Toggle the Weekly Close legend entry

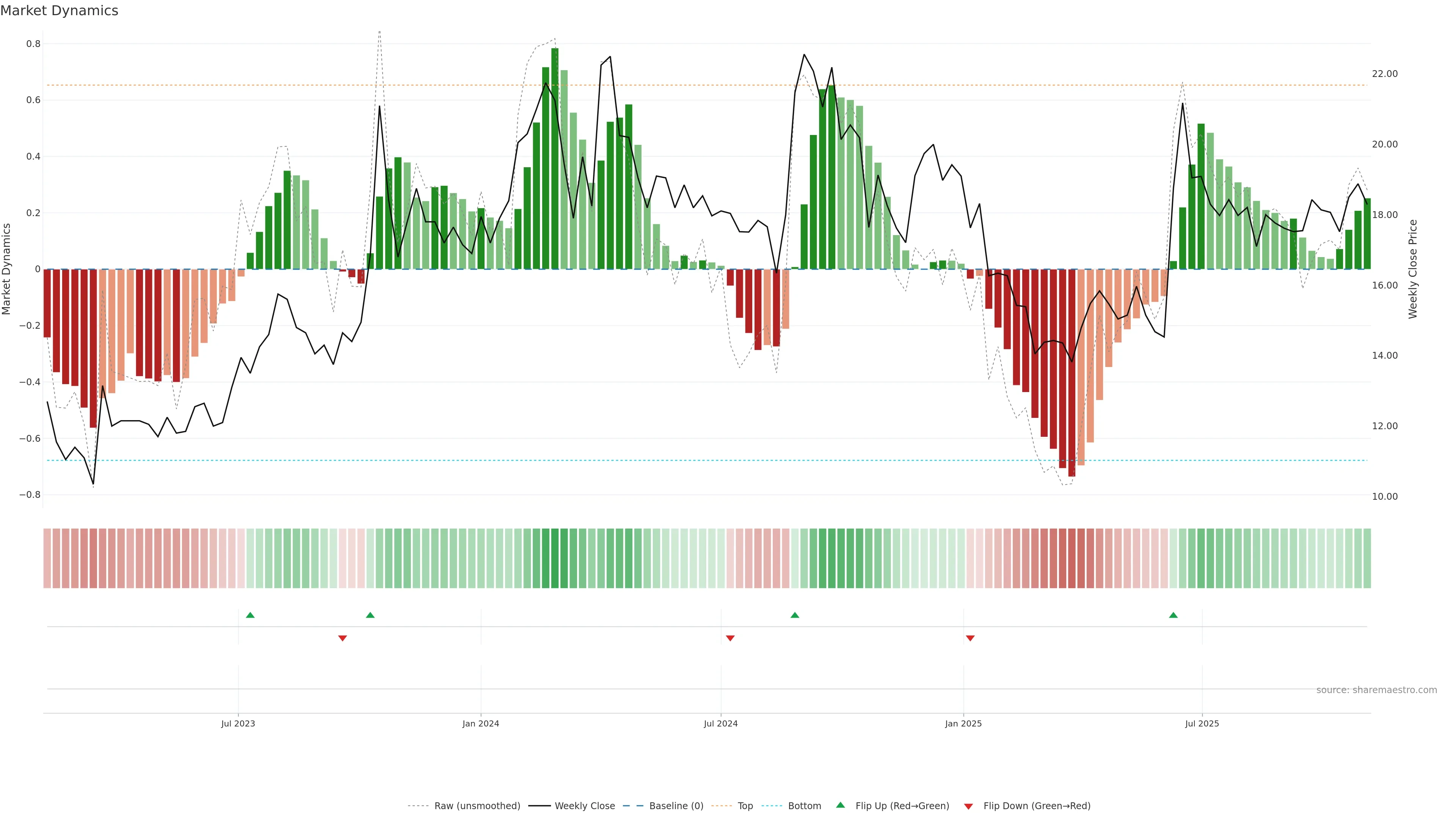[584, 806]
